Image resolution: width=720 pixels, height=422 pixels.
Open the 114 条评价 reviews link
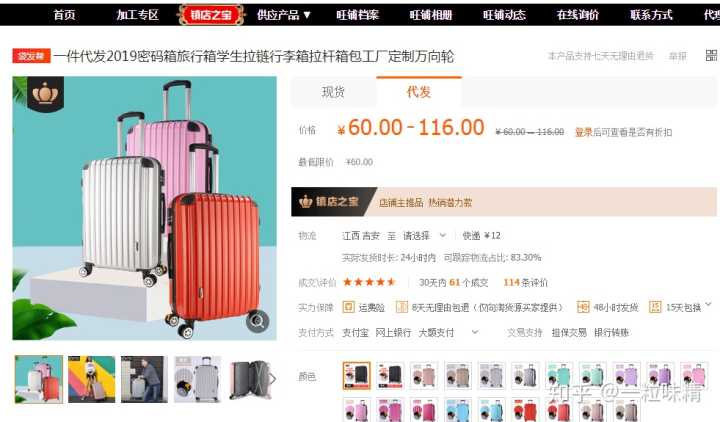pyautogui.click(x=525, y=282)
